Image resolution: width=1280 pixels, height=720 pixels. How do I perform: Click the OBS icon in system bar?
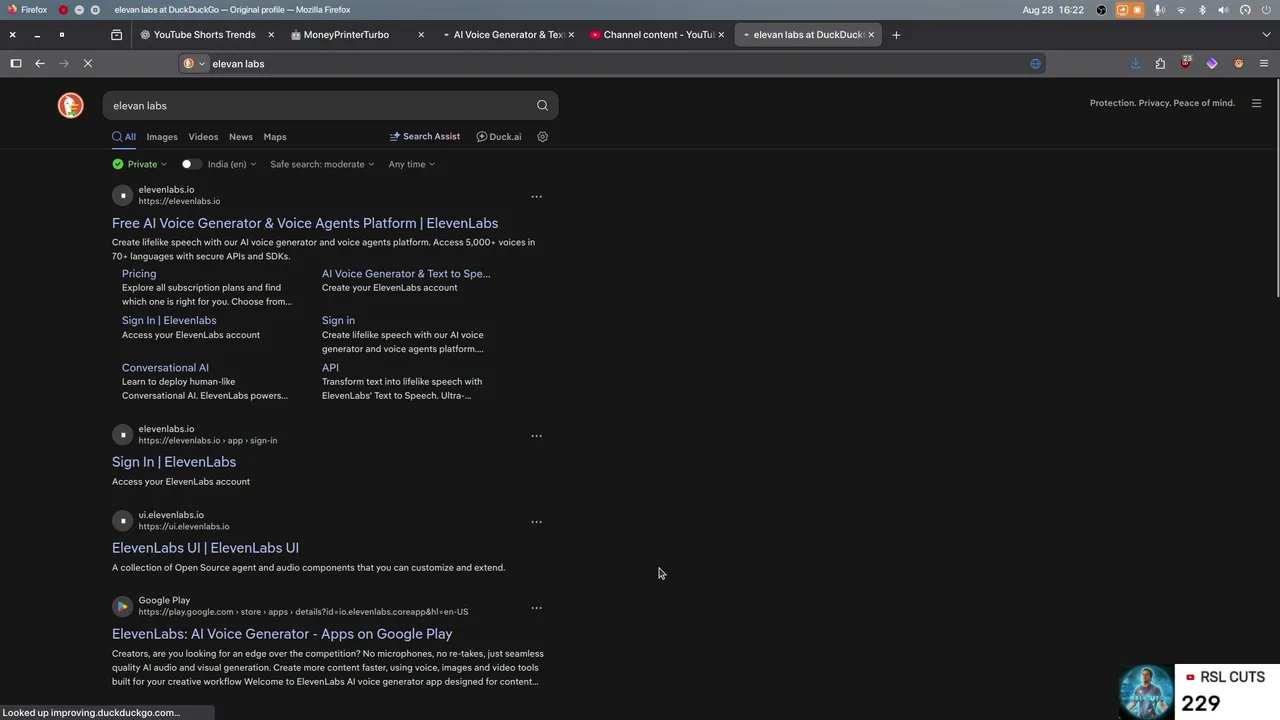(x=1101, y=10)
